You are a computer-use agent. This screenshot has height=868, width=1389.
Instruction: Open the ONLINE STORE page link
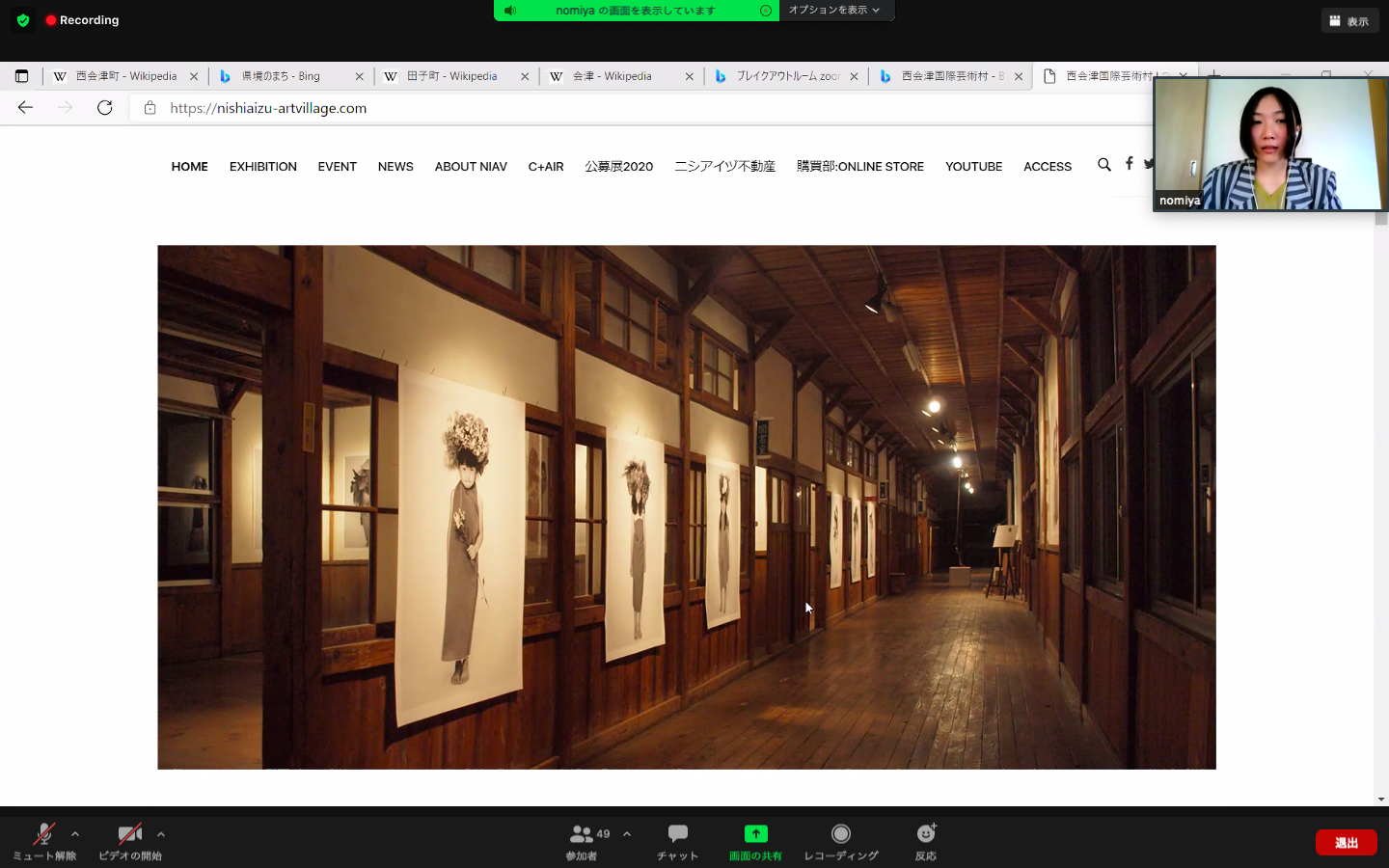(x=860, y=167)
